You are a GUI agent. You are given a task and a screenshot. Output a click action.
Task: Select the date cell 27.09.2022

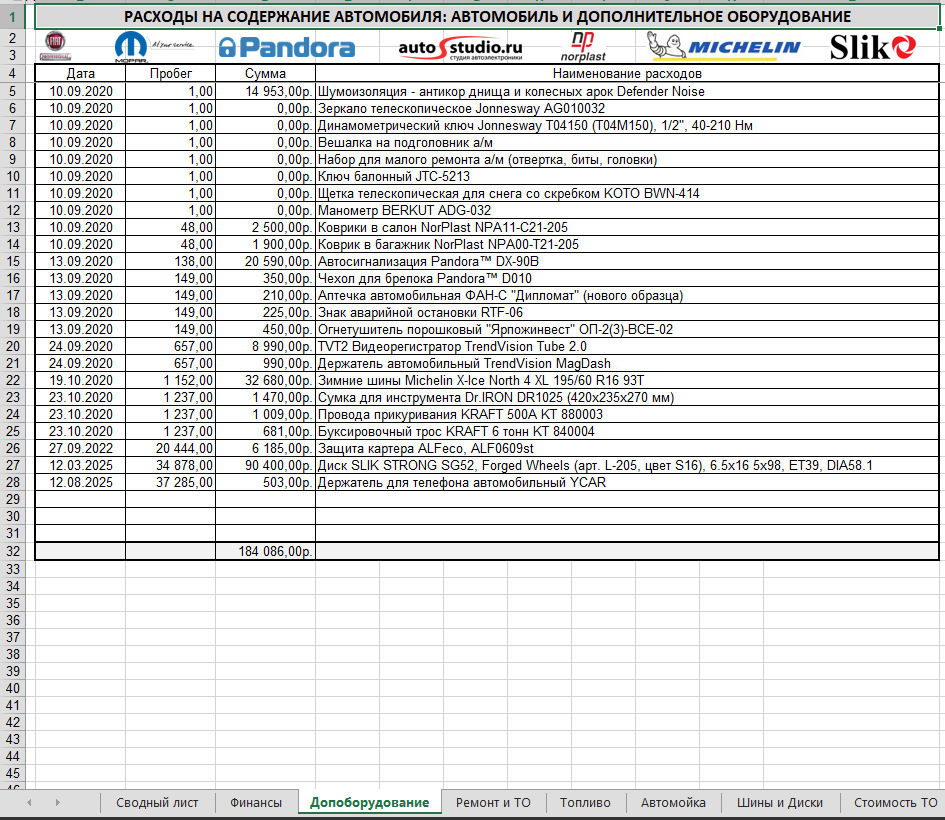[80, 448]
